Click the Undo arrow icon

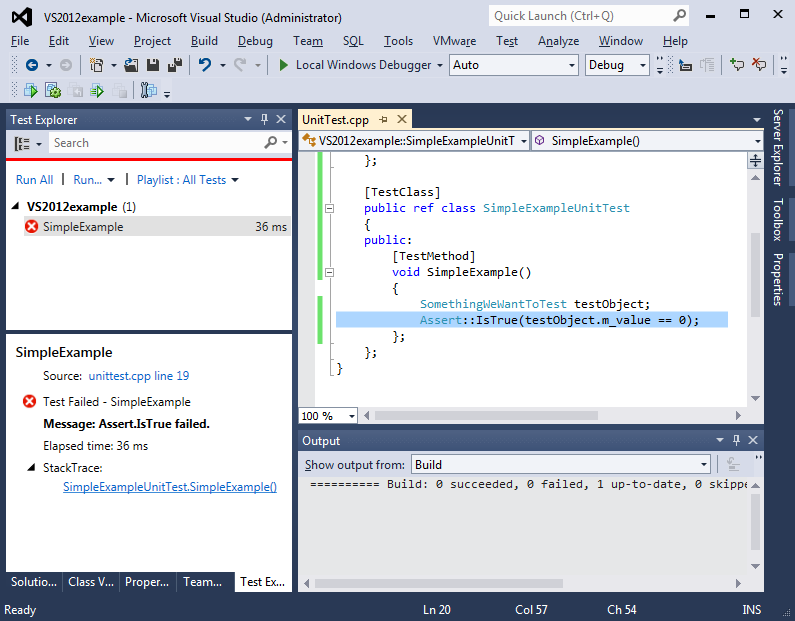(205, 65)
